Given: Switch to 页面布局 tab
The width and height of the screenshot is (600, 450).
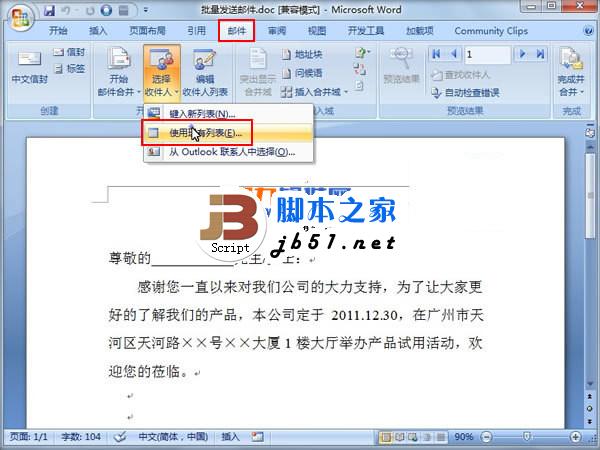Looking at the screenshot, I should coord(147,31).
